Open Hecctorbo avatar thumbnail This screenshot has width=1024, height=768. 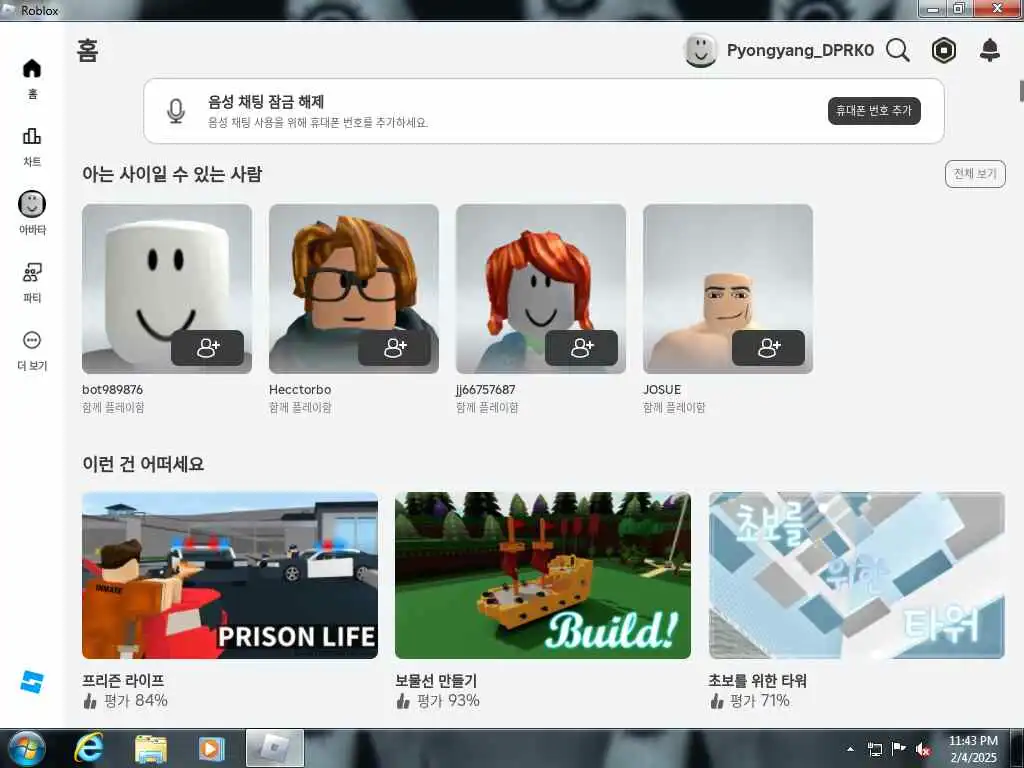(353, 289)
